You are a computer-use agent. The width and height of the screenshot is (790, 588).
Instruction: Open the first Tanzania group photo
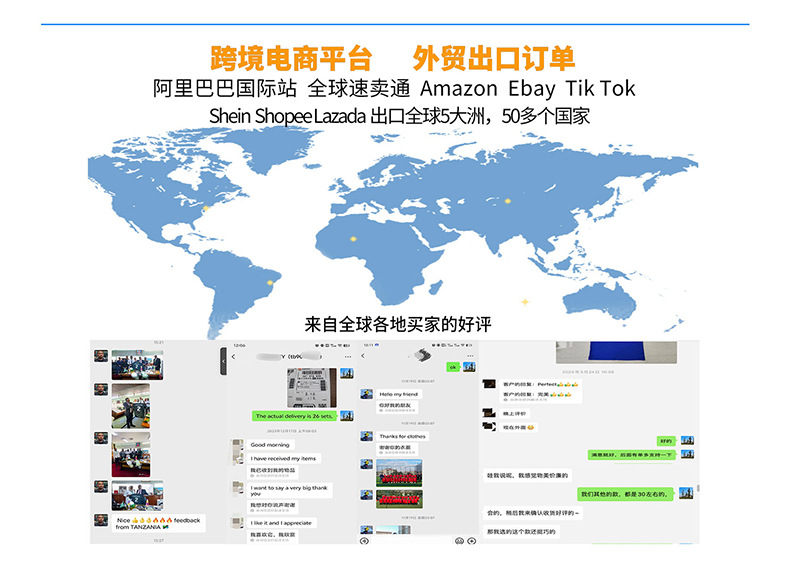[x=138, y=365]
